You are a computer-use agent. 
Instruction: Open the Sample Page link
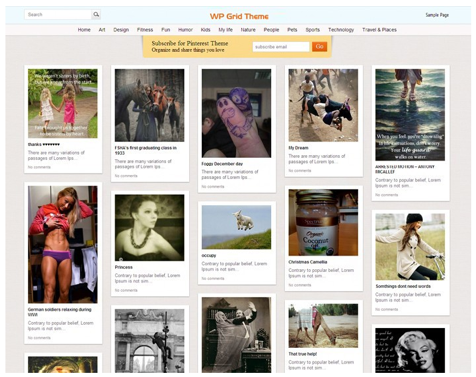click(437, 15)
